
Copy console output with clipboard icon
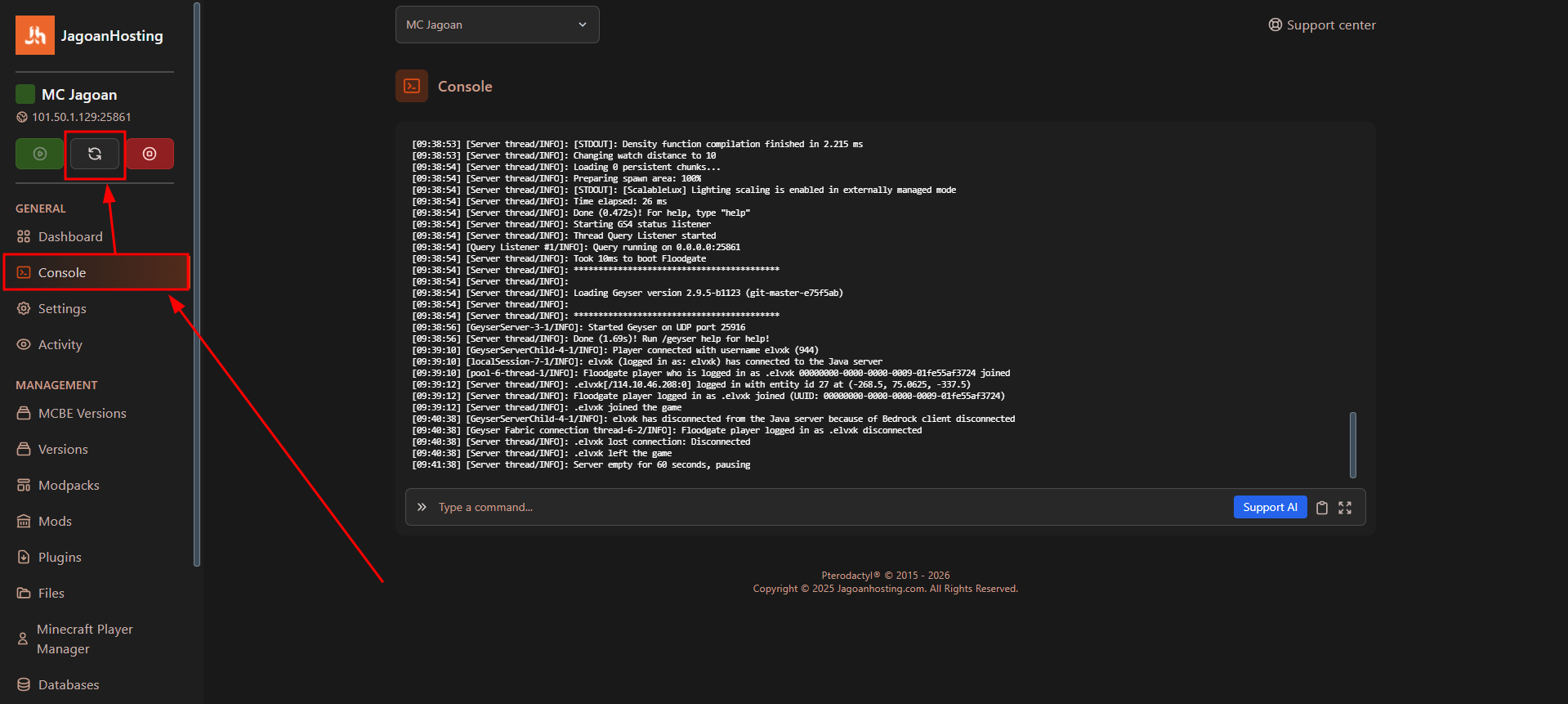point(1322,508)
